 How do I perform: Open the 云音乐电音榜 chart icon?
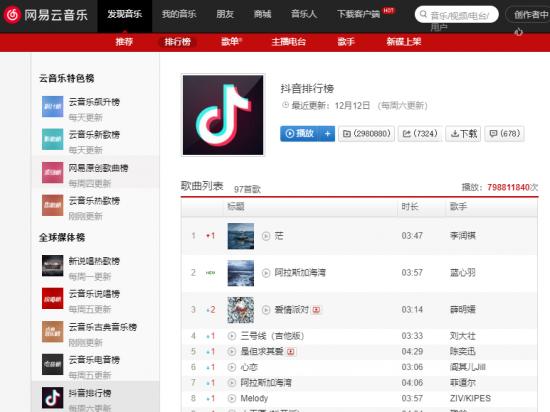(x=53, y=364)
